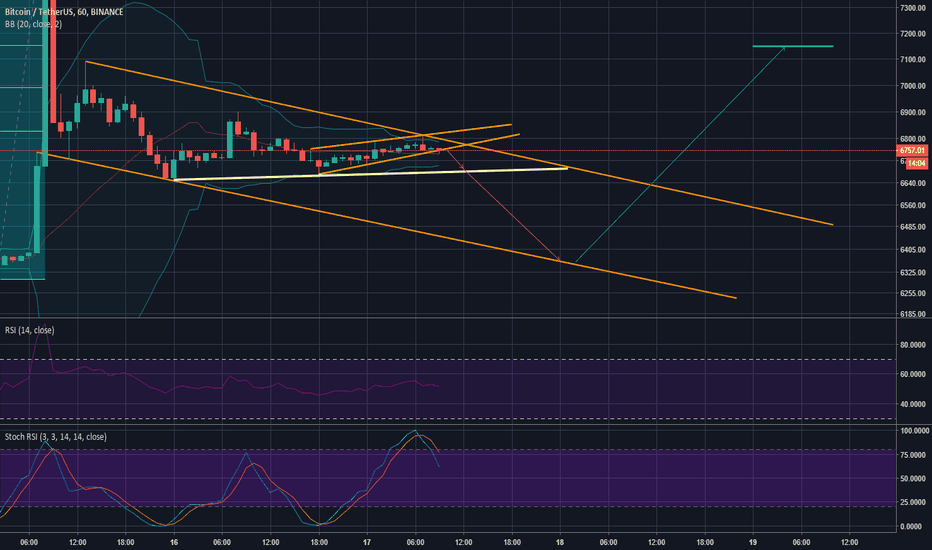
Task: Click the 60.0000 RSI scale value
Action: 912,374
